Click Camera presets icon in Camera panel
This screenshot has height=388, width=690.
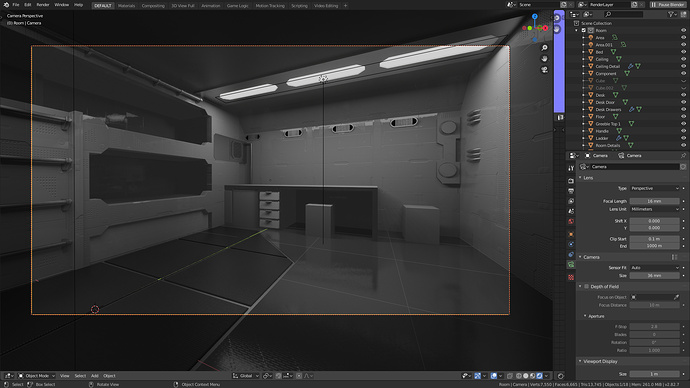point(674,257)
